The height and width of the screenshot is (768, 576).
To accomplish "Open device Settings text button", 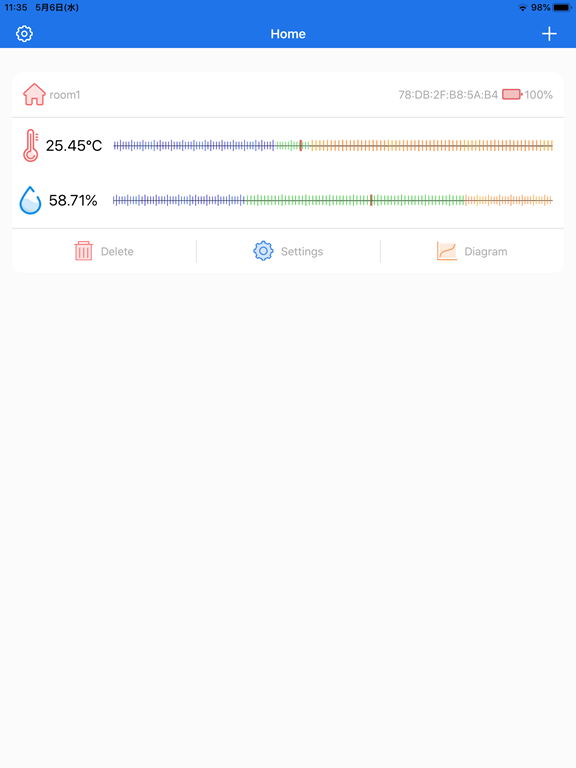I will point(302,251).
